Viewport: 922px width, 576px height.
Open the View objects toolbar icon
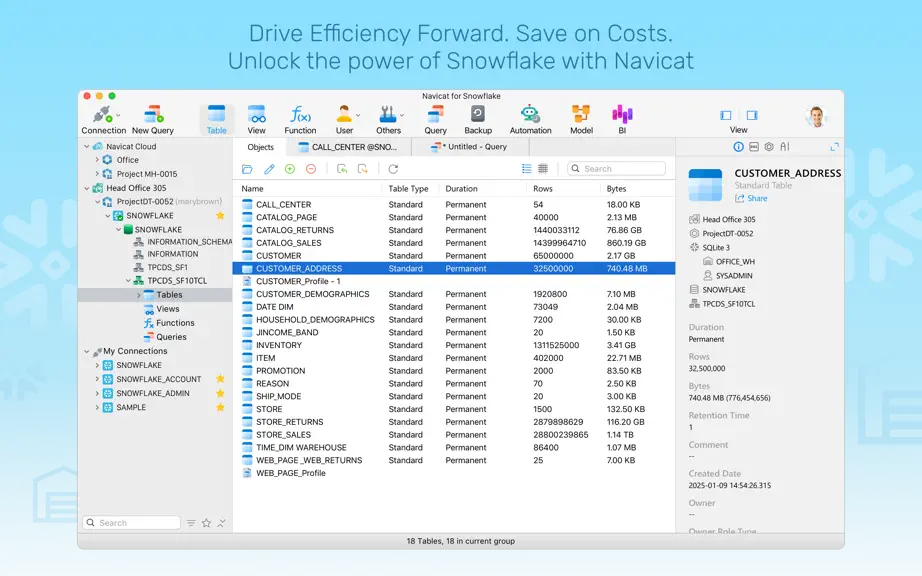256,120
